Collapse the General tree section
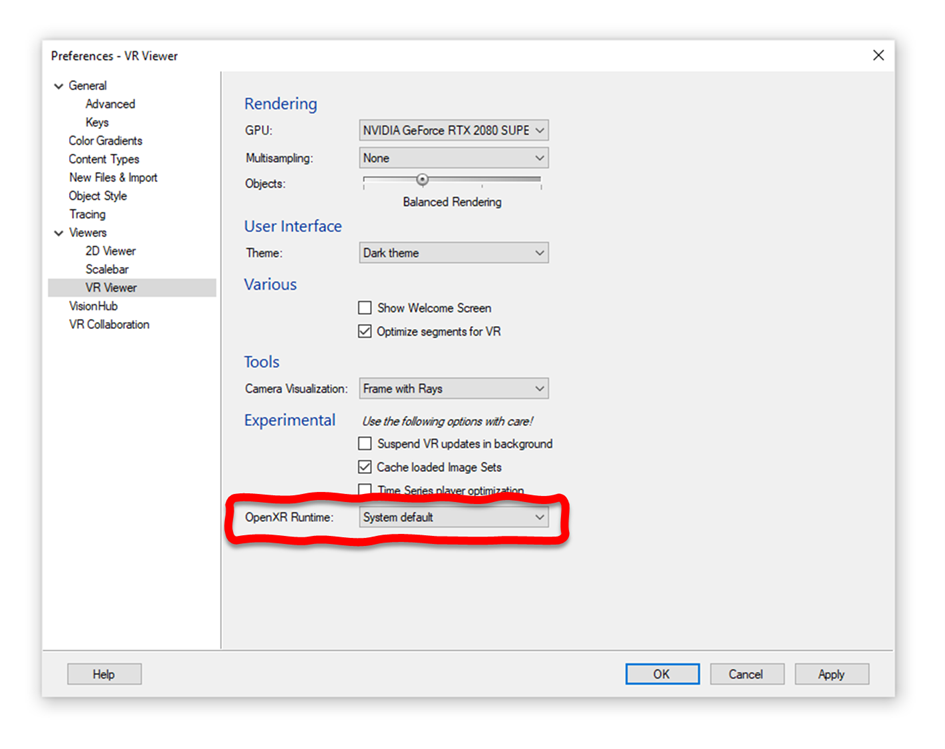 (59, 86)
